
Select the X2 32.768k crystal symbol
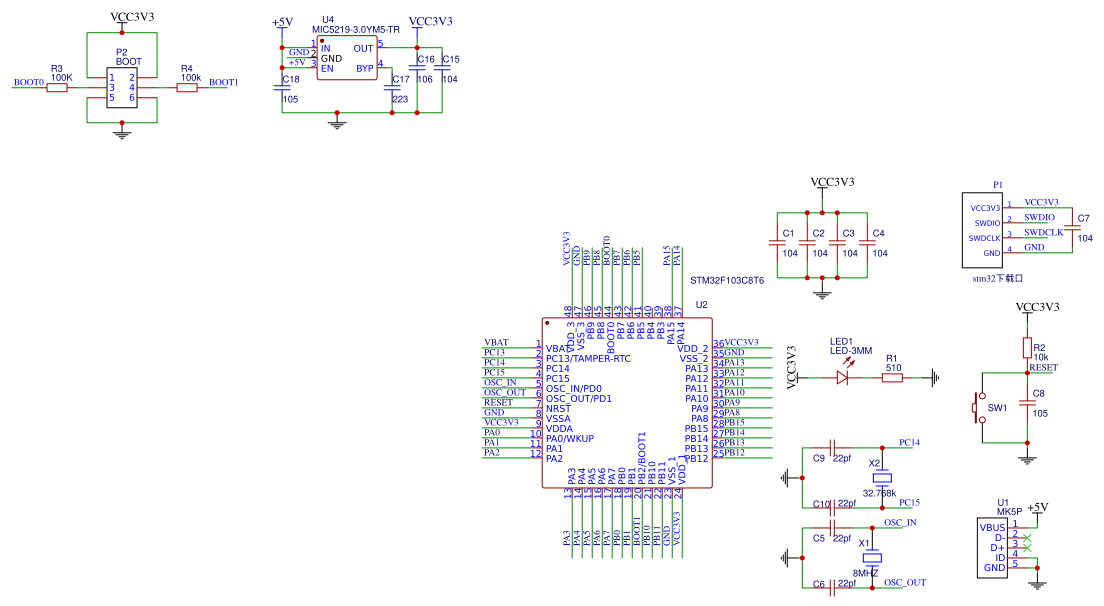pyautogui.click(x=881, y=476)
